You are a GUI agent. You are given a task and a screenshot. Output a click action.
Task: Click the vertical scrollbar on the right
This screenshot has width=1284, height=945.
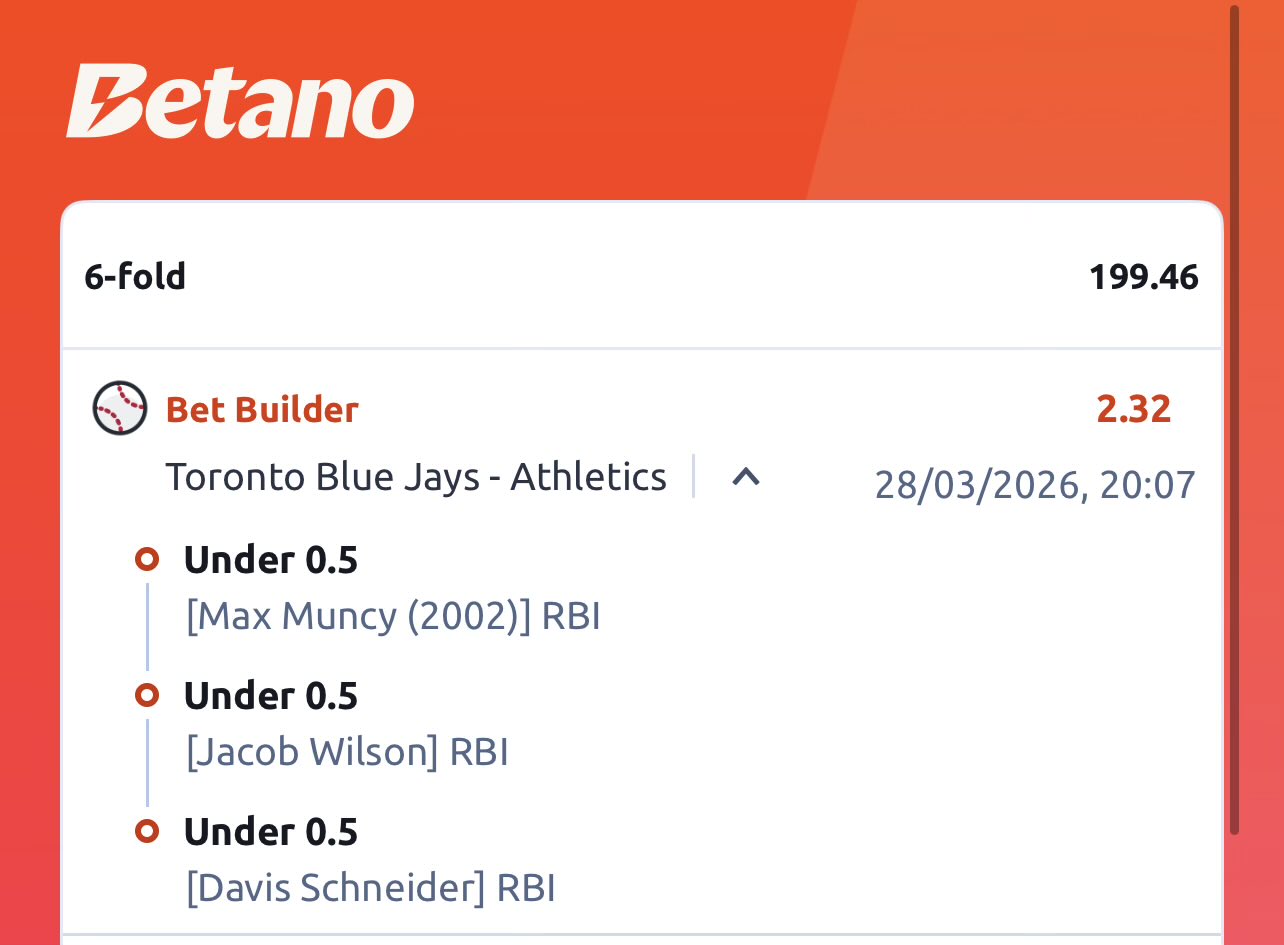click(1235, 420)
